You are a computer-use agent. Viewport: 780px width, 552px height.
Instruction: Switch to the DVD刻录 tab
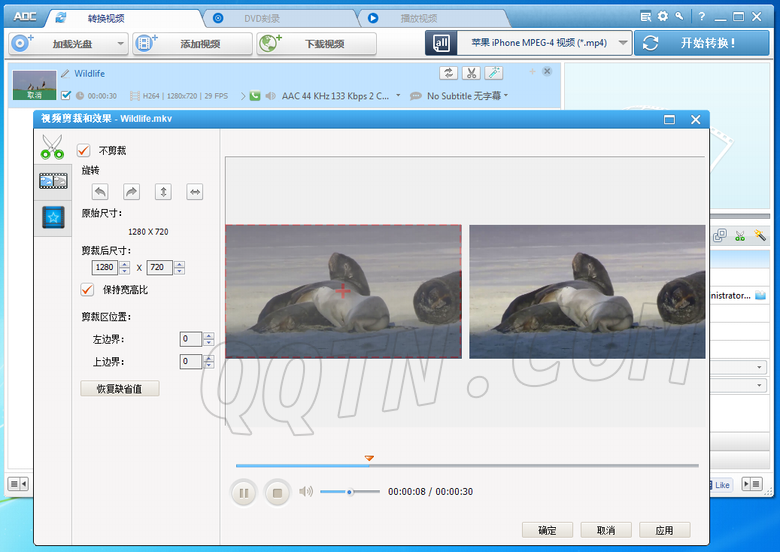262,18
